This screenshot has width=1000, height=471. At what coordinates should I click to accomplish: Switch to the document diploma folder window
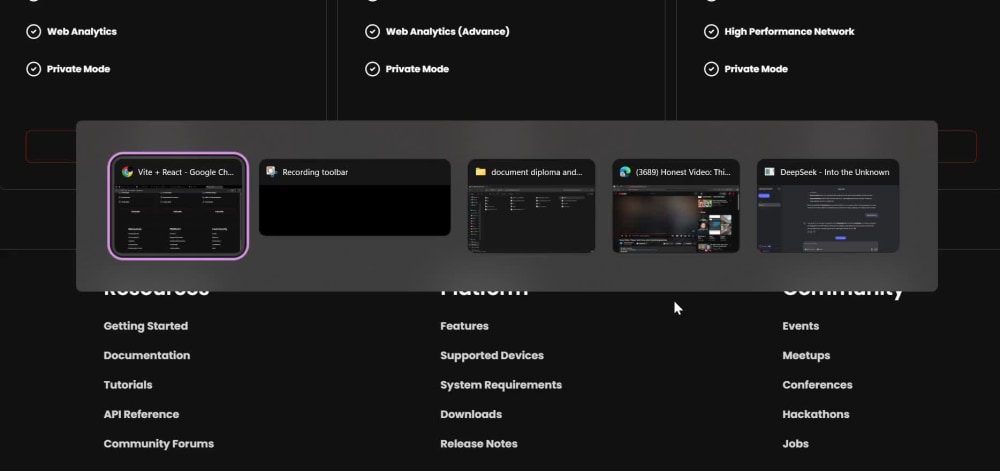click(531, 206)
